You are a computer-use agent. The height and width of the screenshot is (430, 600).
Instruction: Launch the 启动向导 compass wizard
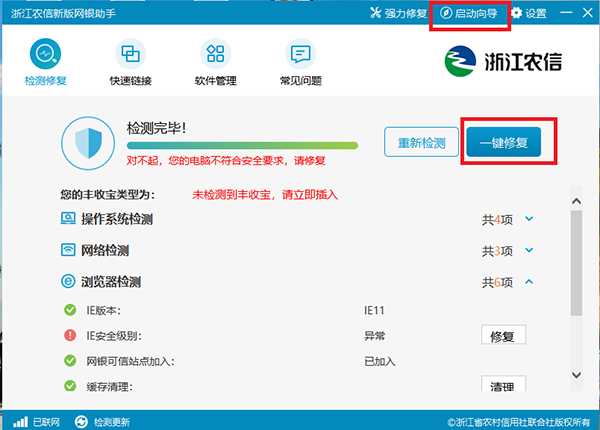(x=469, y=13)
